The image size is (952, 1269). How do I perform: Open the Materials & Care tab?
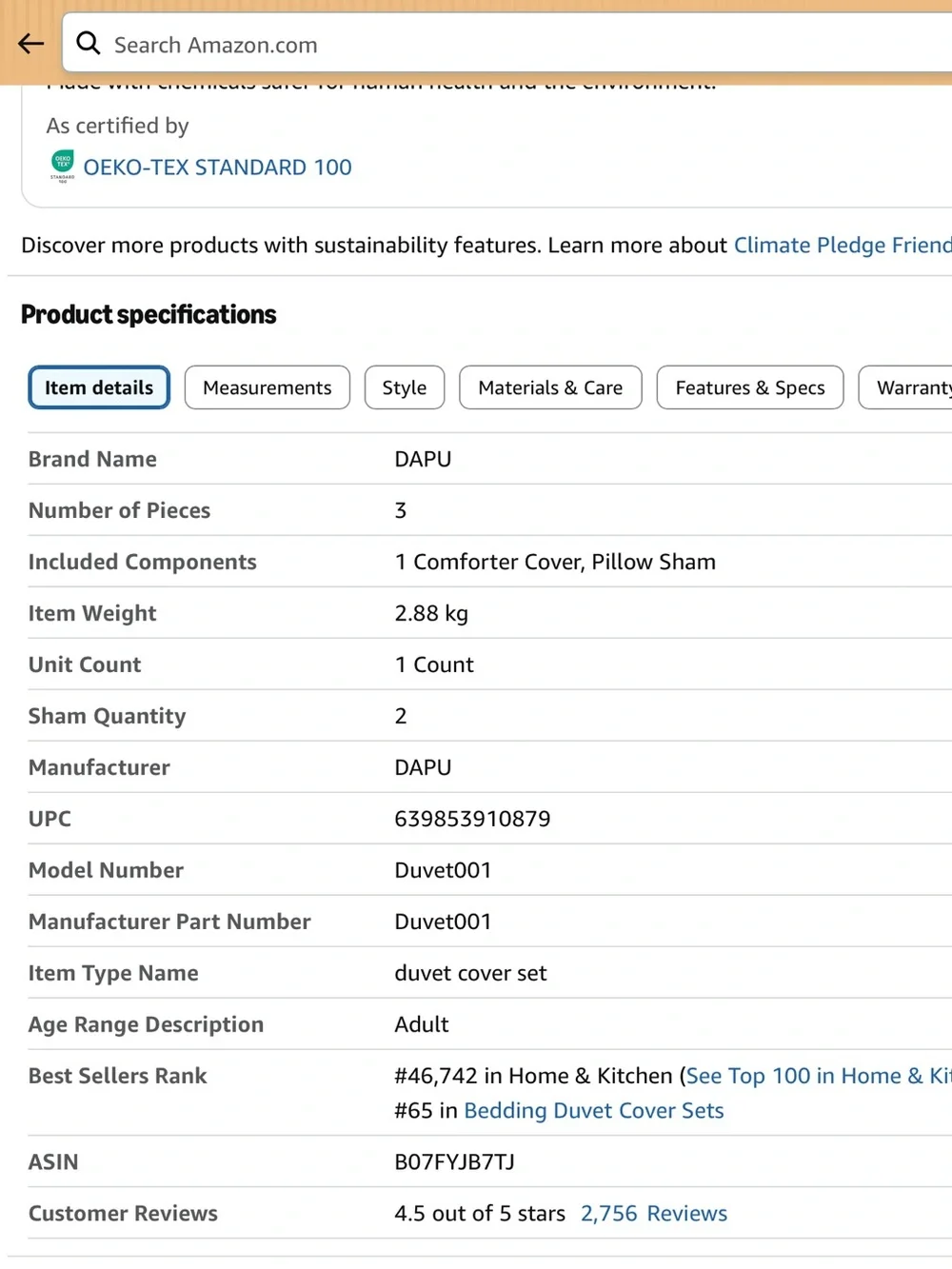550,387
